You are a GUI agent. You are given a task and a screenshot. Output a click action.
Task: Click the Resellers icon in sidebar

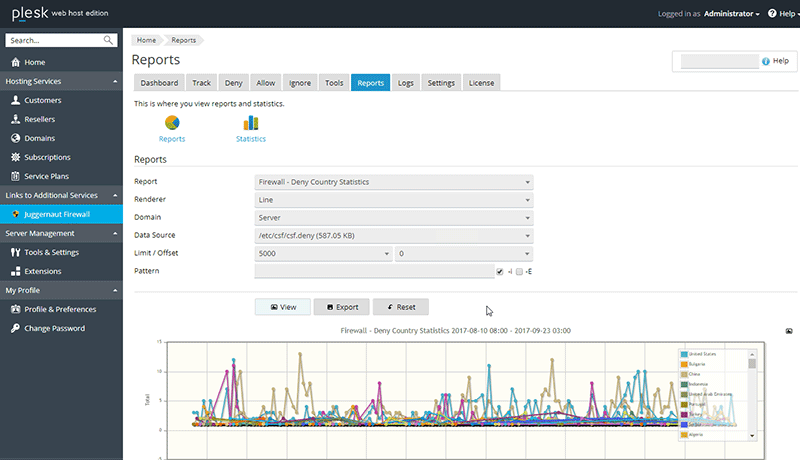(x=15, y=119)
